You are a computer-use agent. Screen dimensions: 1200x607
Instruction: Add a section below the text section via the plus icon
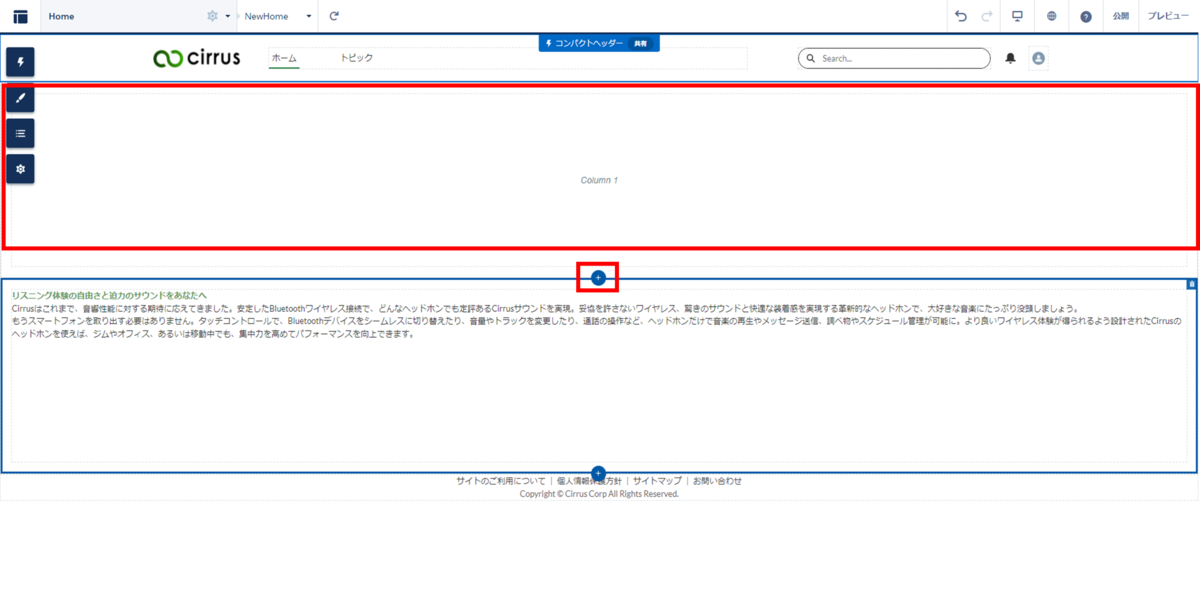point(598,472)
